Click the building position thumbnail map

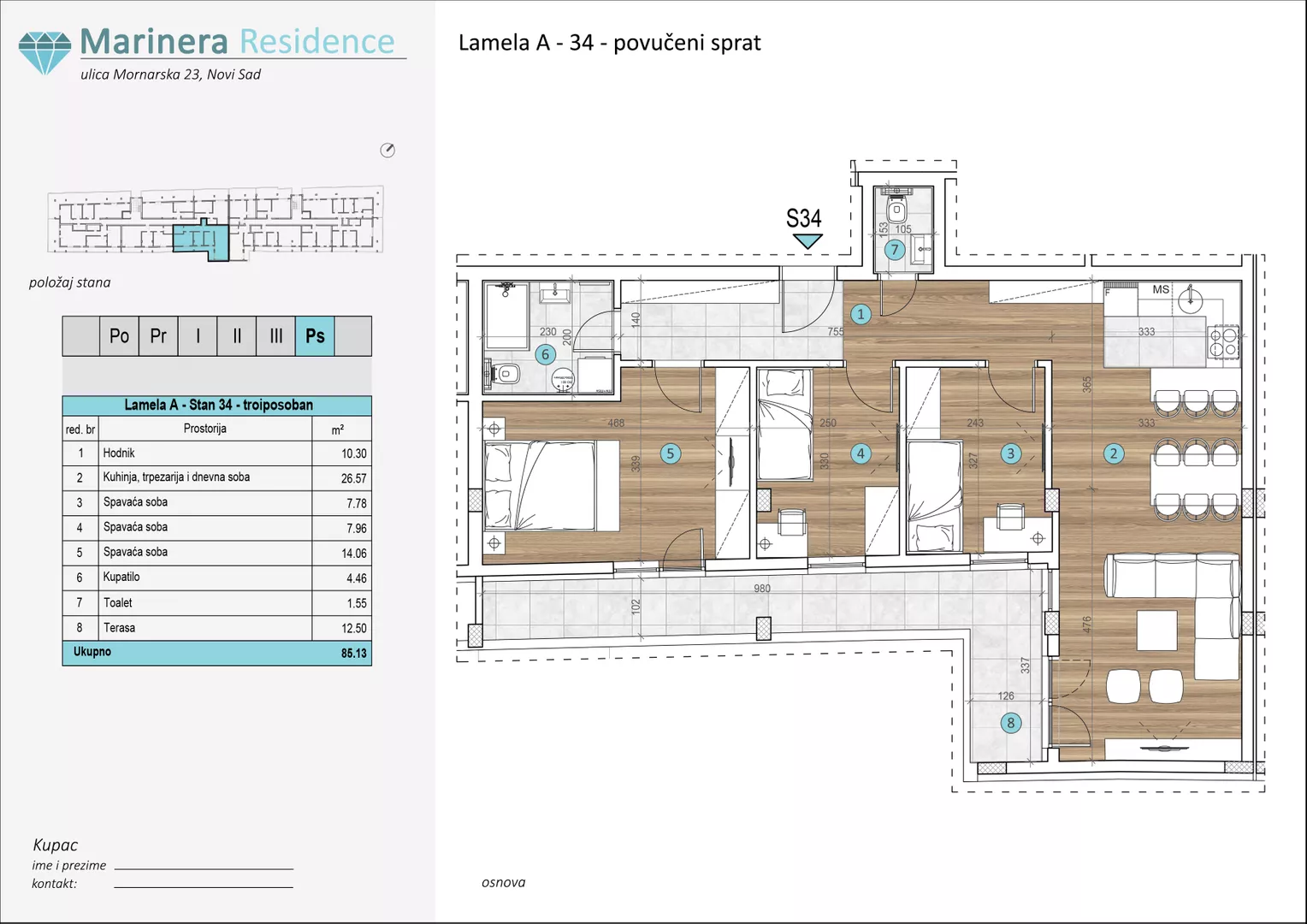(216, 224)
